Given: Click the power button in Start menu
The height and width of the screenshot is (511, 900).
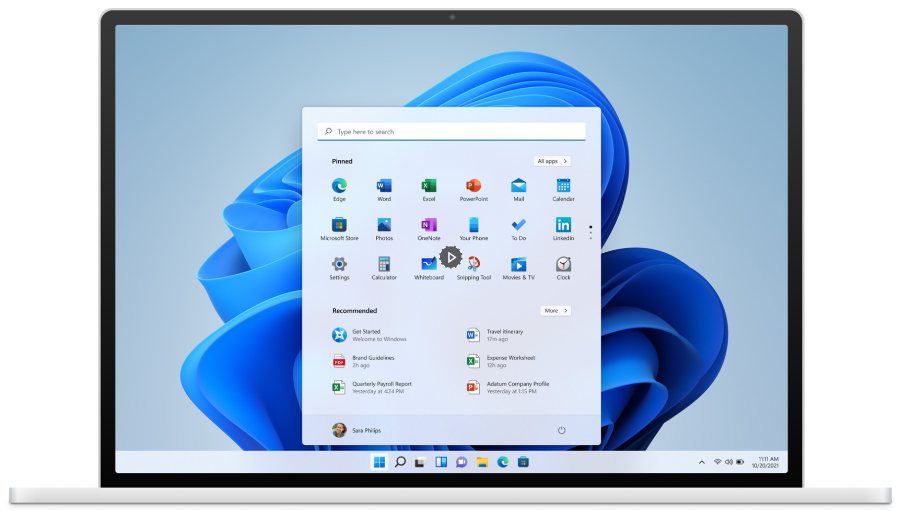Looking at the screenshot, I should (x=561, y=430).
